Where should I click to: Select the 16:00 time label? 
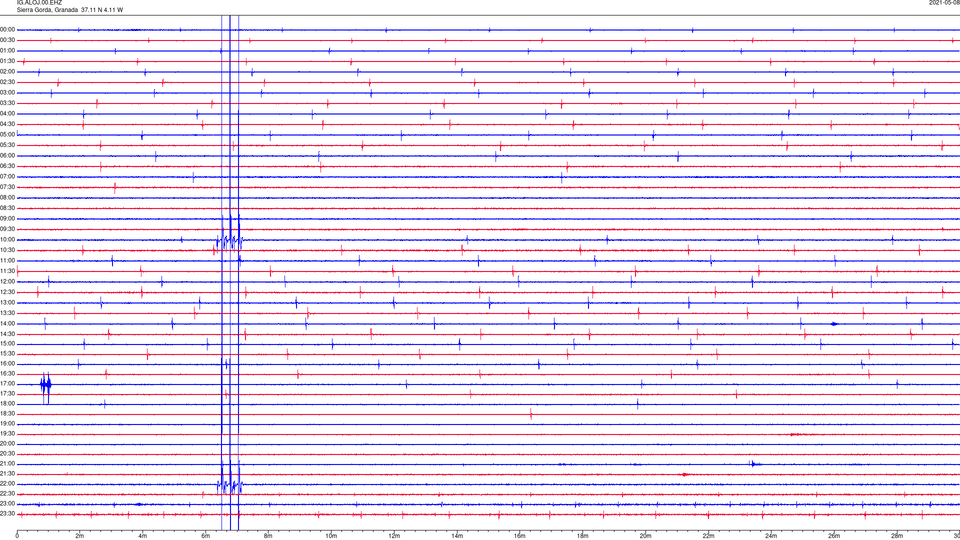click(8, 364)
